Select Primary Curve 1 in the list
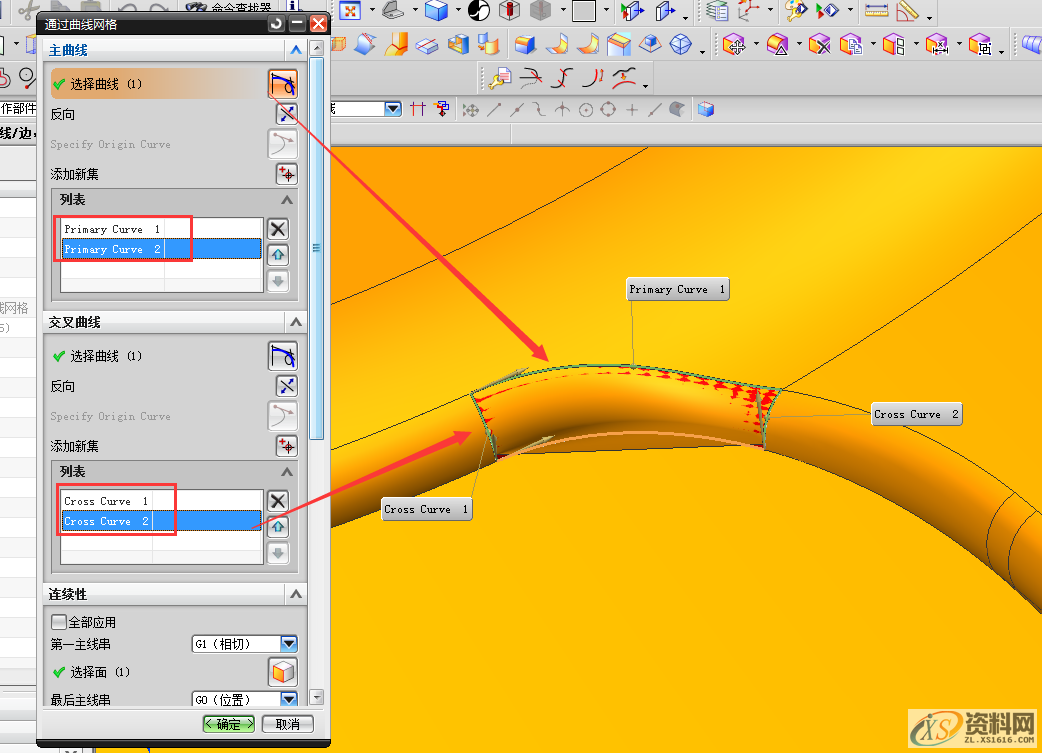 point(111,229)
